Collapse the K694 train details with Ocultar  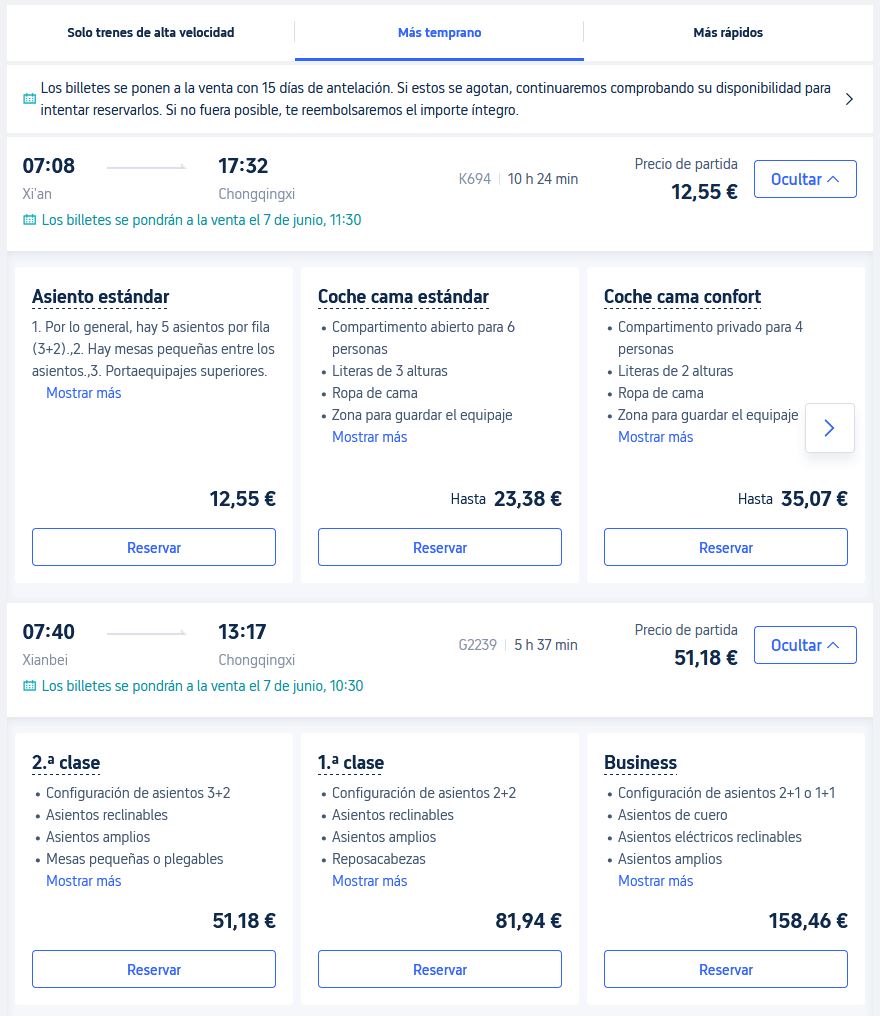pos(805,179)
